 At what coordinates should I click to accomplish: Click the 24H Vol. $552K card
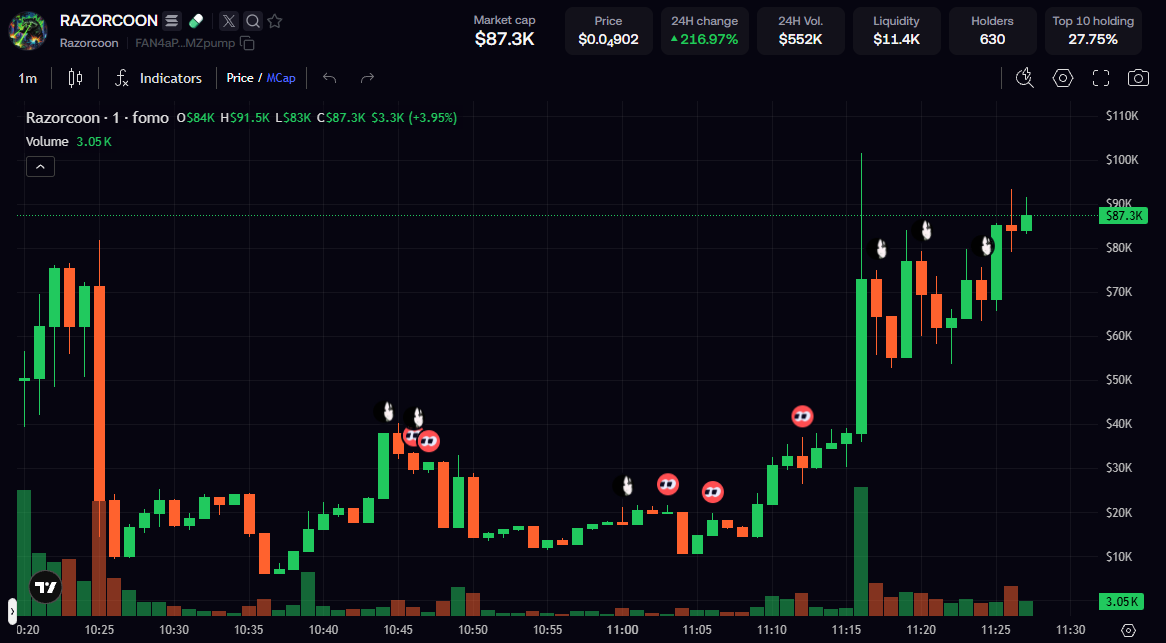pos(800,31)
